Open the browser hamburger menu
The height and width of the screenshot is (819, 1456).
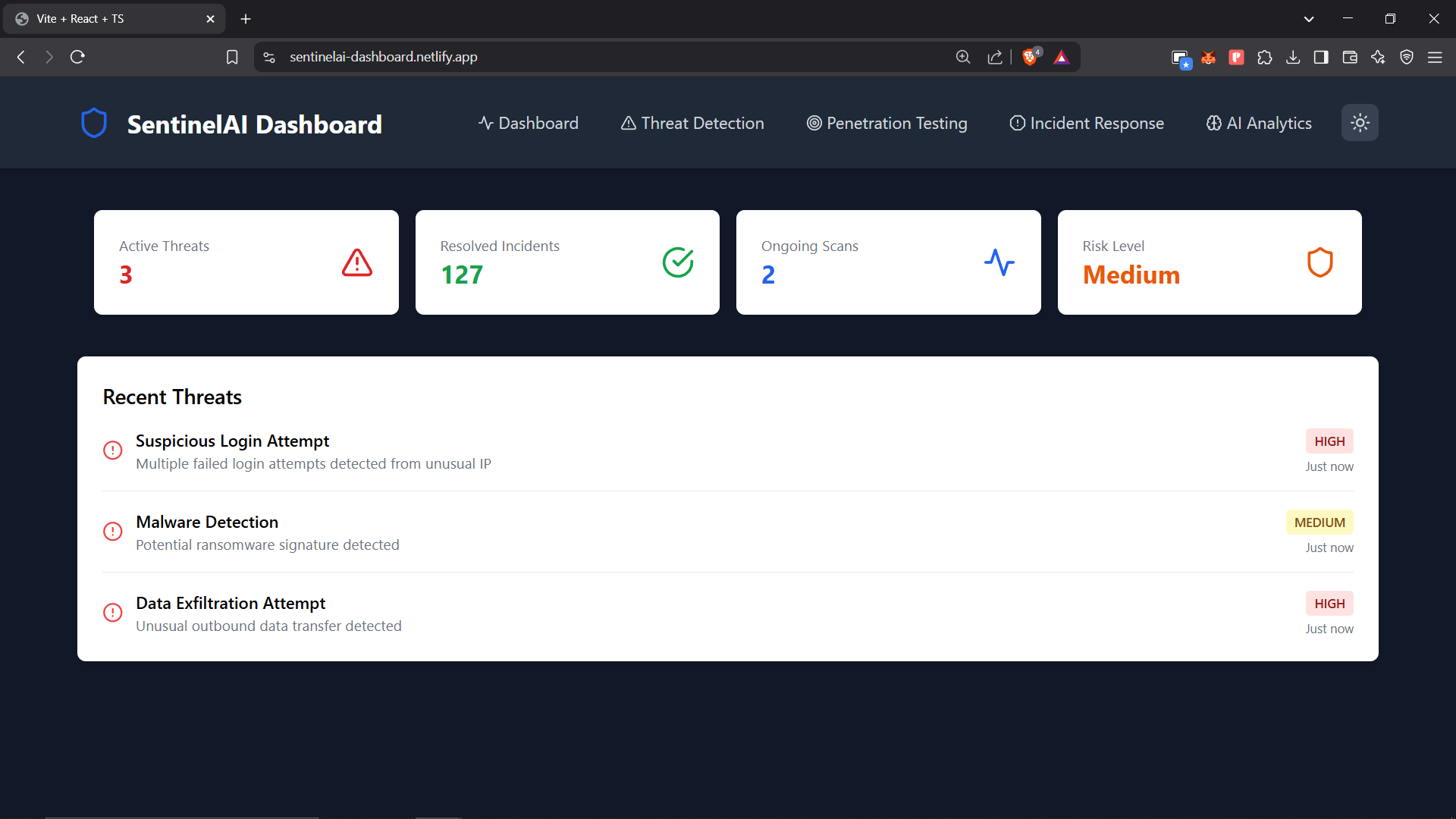(1436, 57)
